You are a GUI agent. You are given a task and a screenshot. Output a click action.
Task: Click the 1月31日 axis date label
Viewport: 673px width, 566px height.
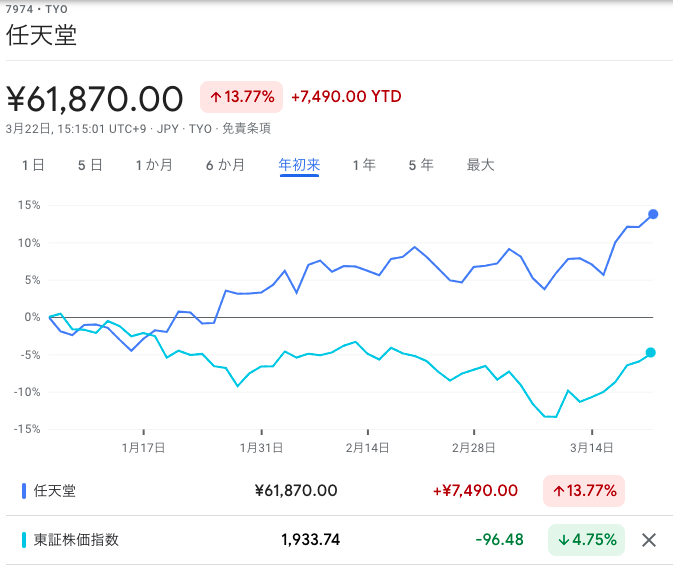[261, 448]
